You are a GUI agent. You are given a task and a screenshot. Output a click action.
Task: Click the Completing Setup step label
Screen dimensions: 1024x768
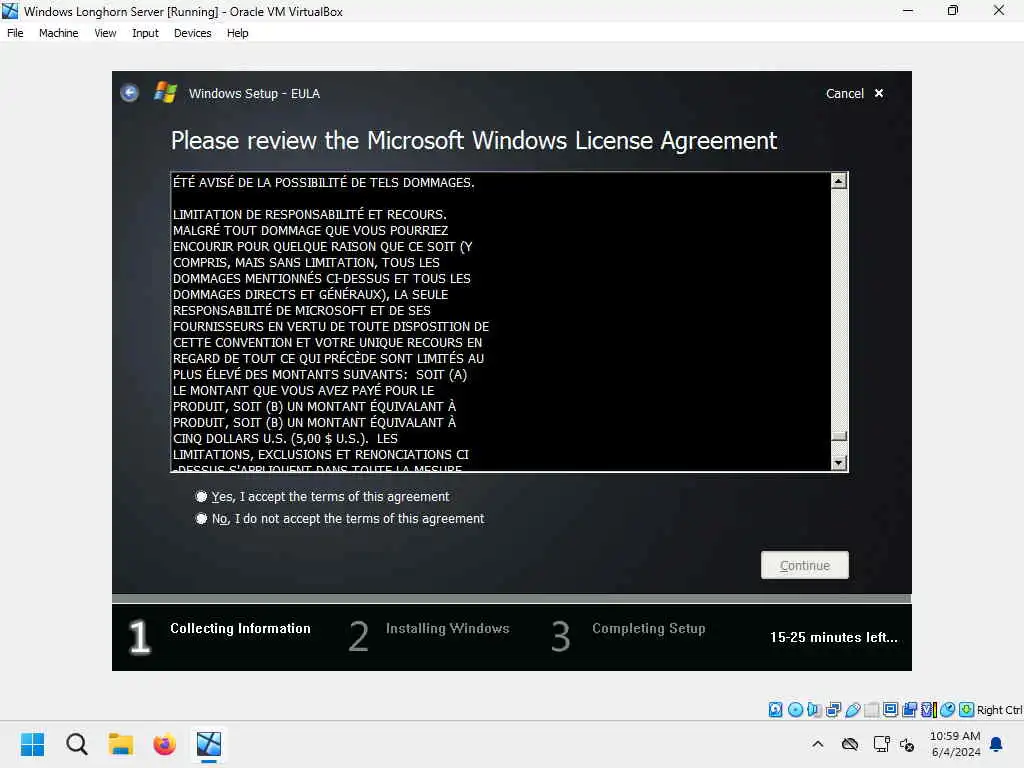(648, 628)
